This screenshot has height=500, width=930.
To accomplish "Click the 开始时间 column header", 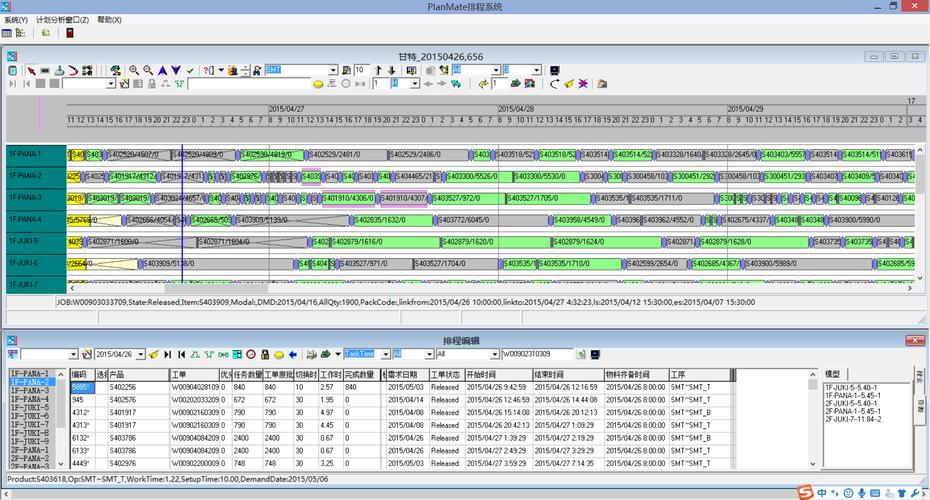I will coord(498,375).
